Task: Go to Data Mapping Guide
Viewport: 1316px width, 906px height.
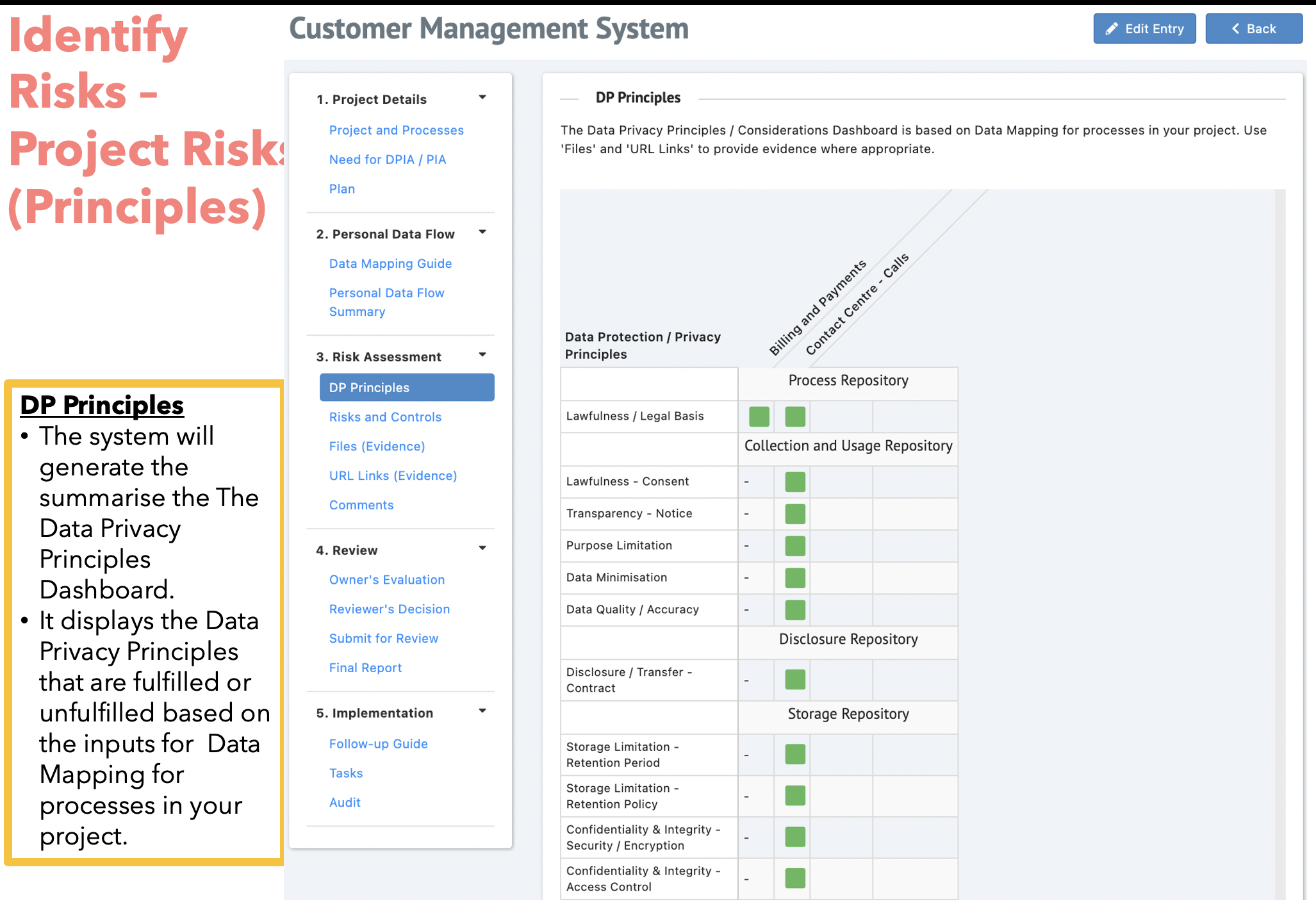Action: pyautogui.click(x=390, y=263)
